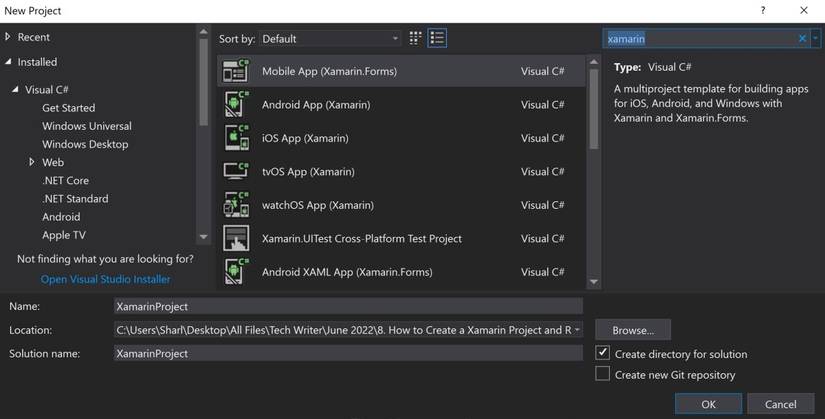Click the Name input field
The height and width of the screenshot is (419, 825).
tap(348, 306)
